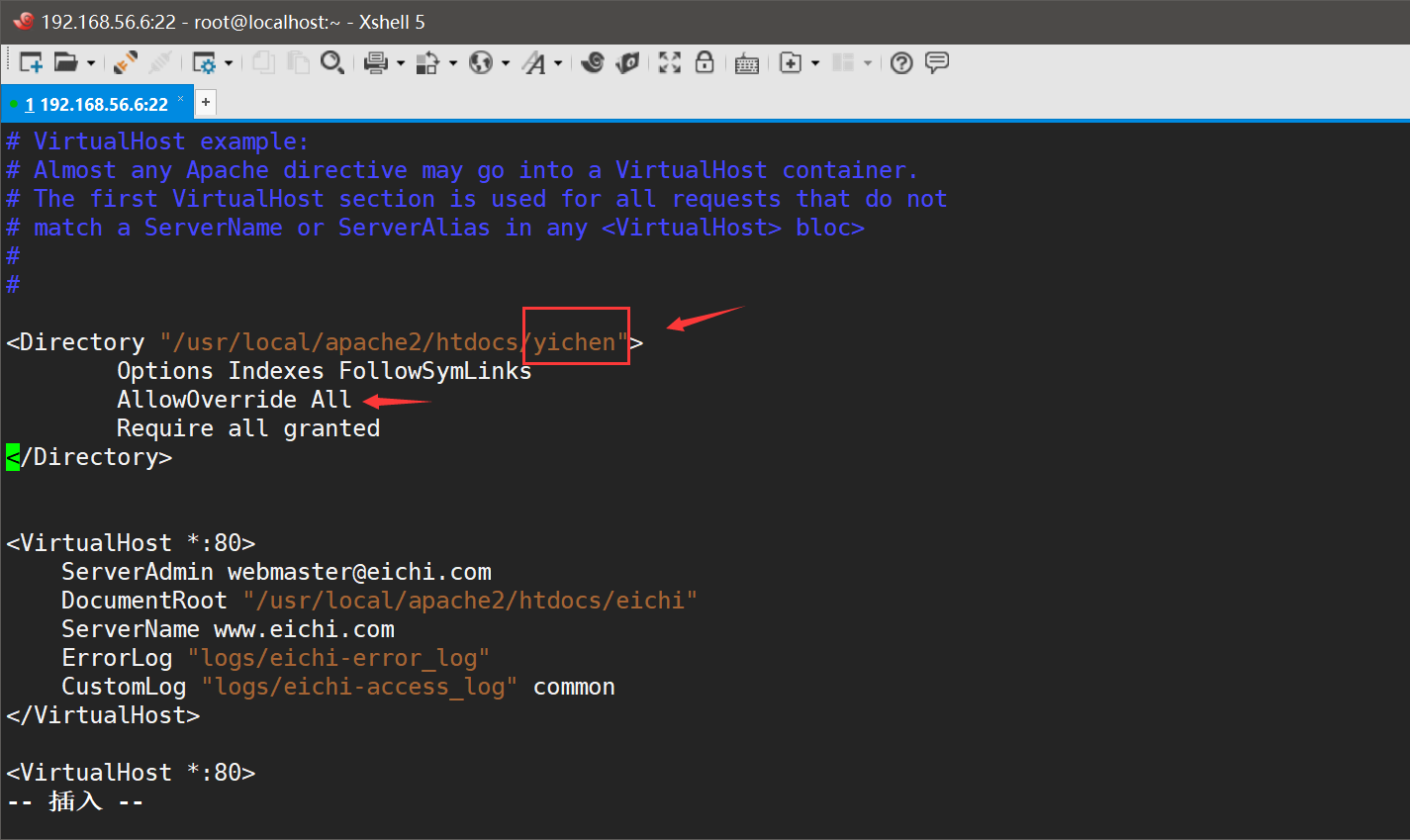Click the ErrorLog eichi-error_log line
Viewport: 1410px width, 840px height.
coord(275,658)
